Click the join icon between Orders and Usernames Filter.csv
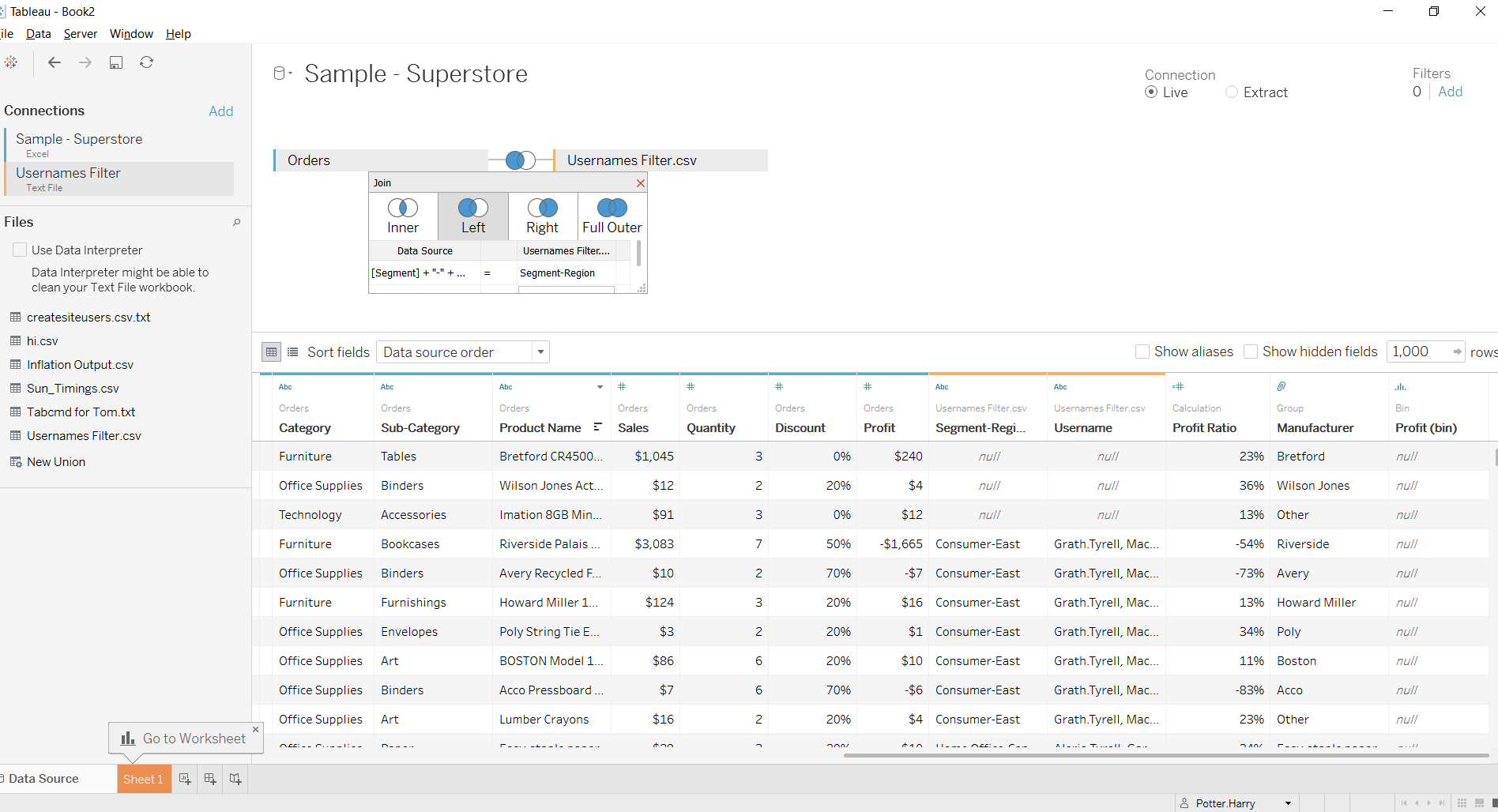Viewport: 1498px width, 812px height. pyautogui.click(x=521, y=160)
